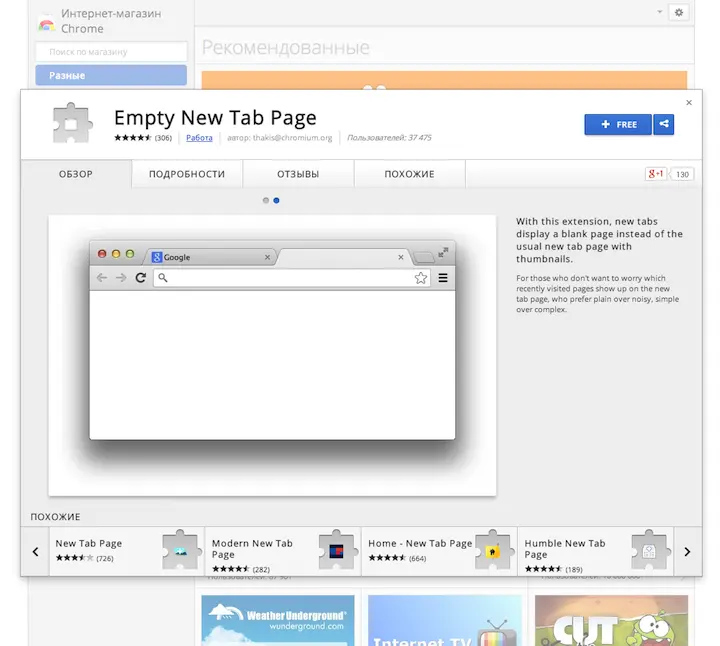This screenshot has height=646, width=720.
Task: Click the Google tab in screenshot browser
Action: pyautogui.click(x=210, y=257)
